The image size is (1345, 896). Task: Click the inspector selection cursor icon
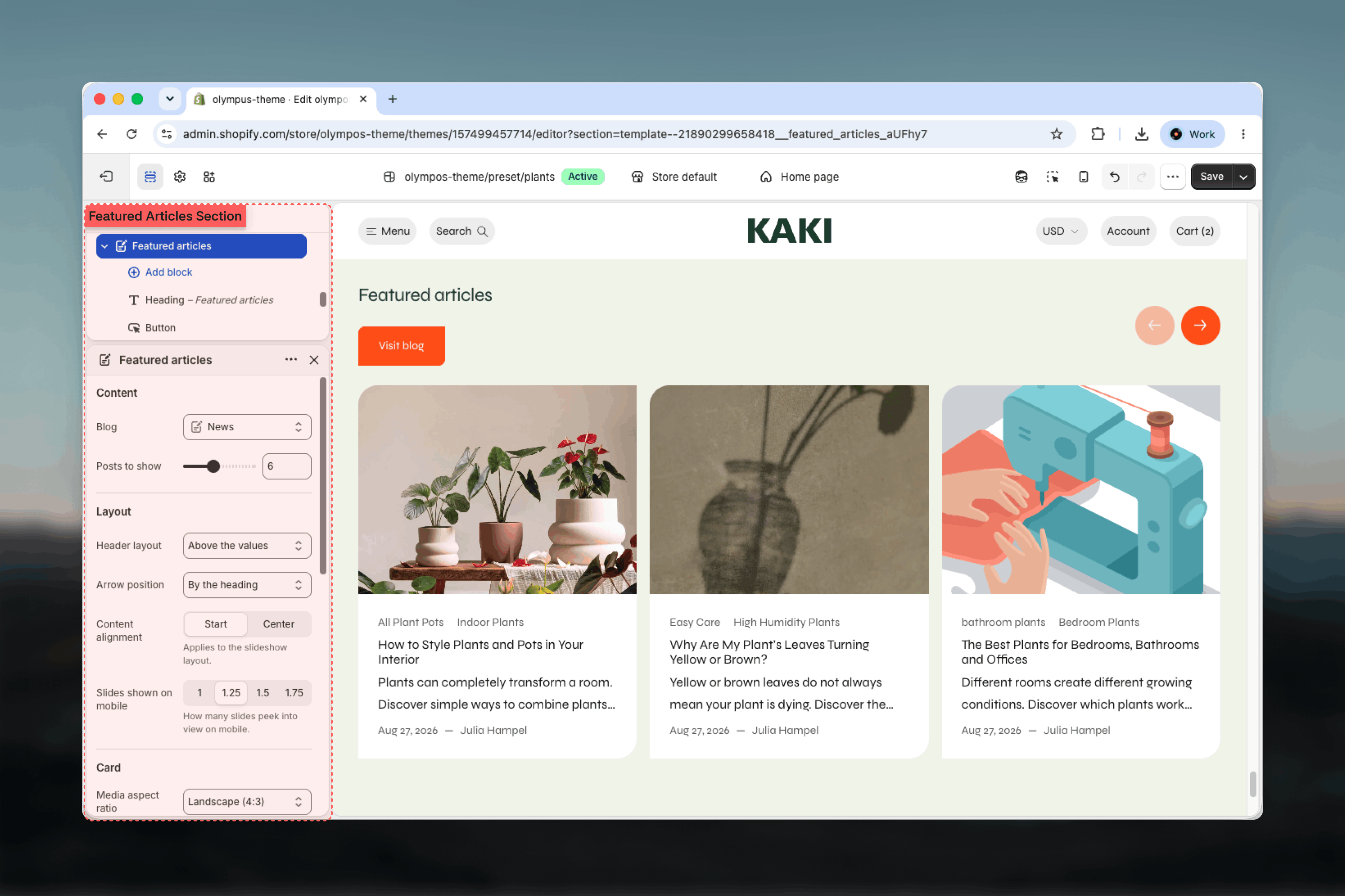pos(1052,177)
